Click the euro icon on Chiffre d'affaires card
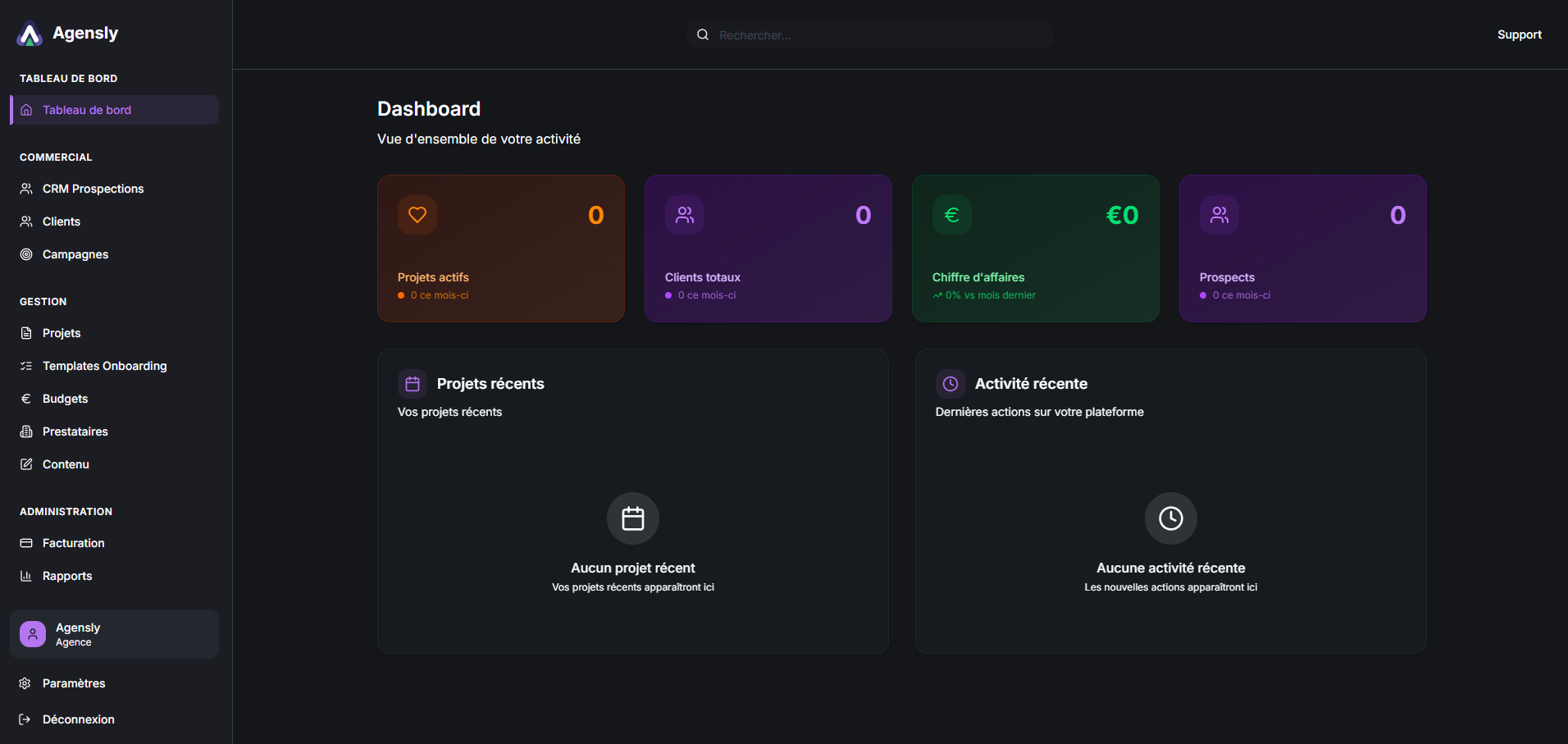 point(951,214)
